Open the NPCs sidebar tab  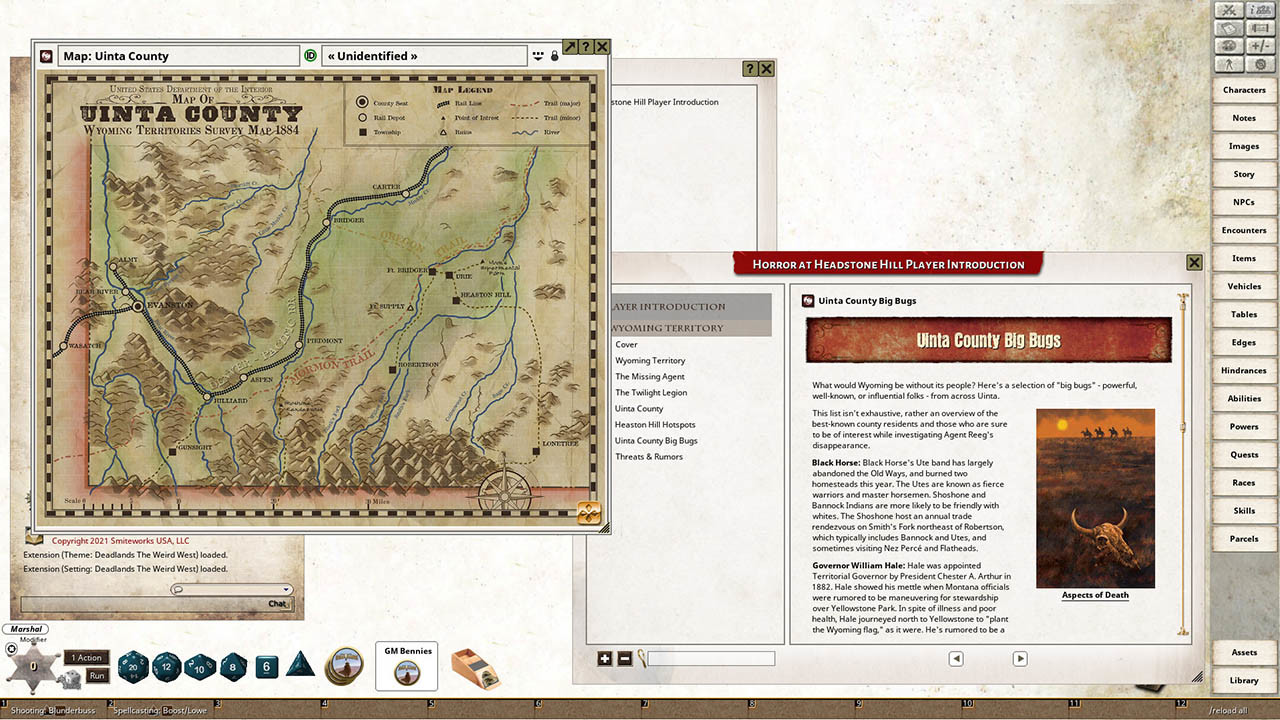(1243, 202)
